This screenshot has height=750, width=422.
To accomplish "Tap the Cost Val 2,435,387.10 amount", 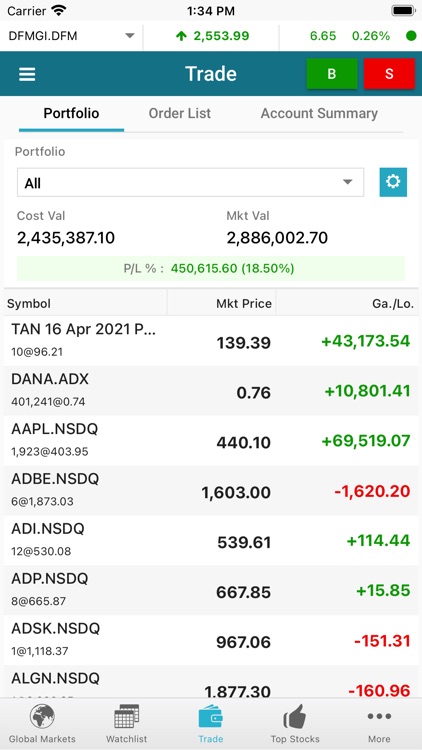I will pyautogui.click(x=66, y=238).
